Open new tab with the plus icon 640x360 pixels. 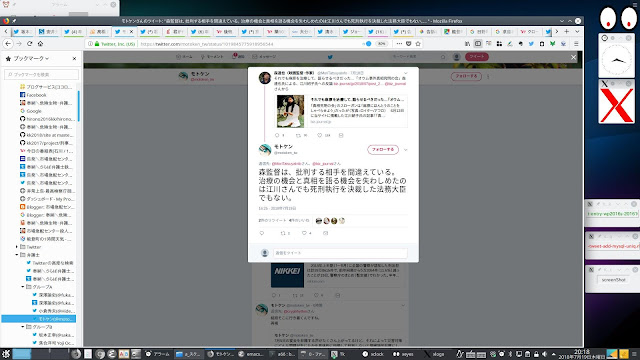[x=567, y=31]
